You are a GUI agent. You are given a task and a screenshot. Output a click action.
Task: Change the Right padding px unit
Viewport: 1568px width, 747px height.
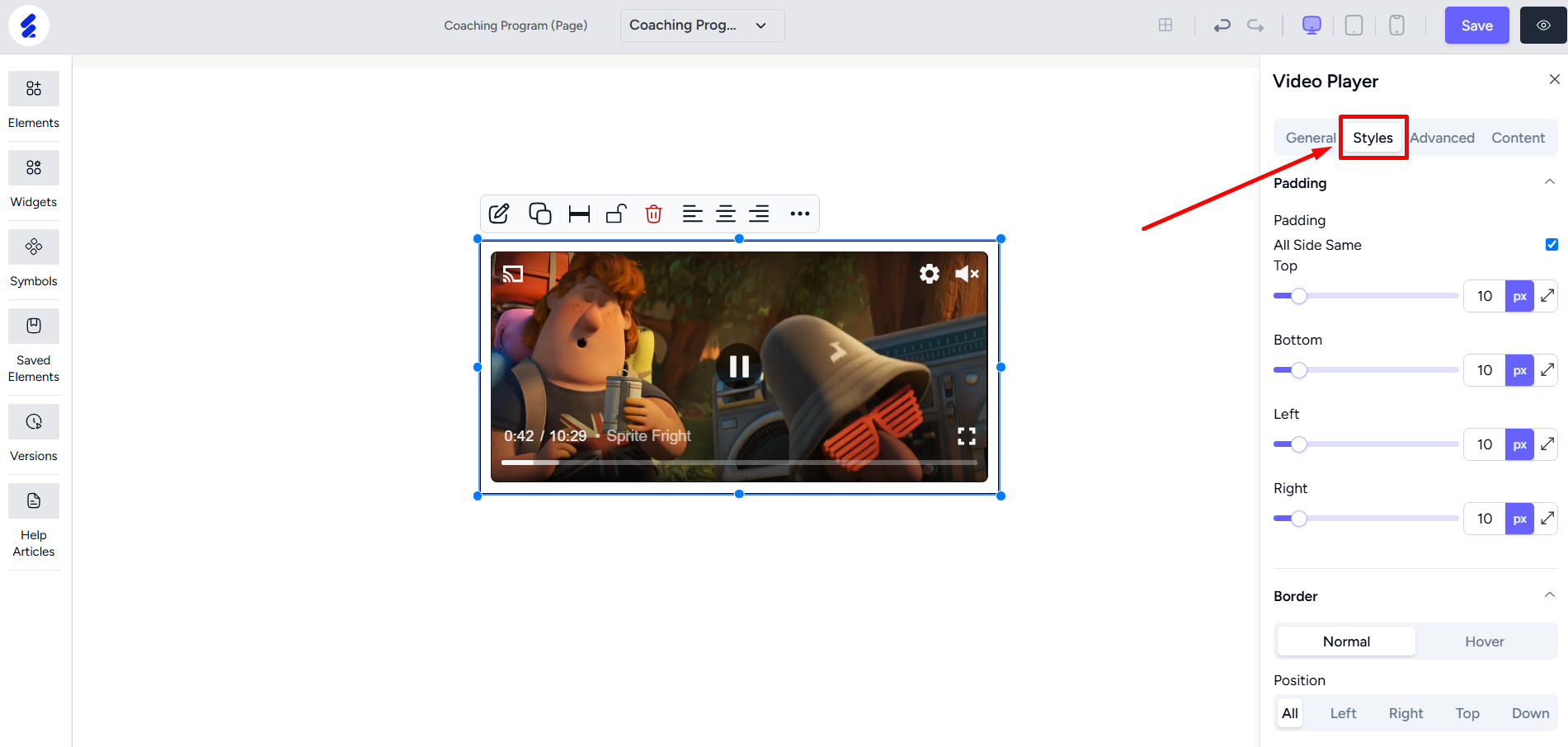tap(1519, 519)
